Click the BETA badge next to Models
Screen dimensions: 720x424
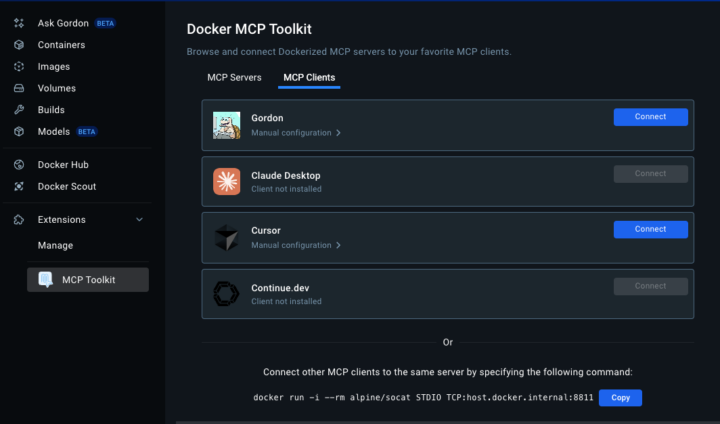[x=86, y=132]
